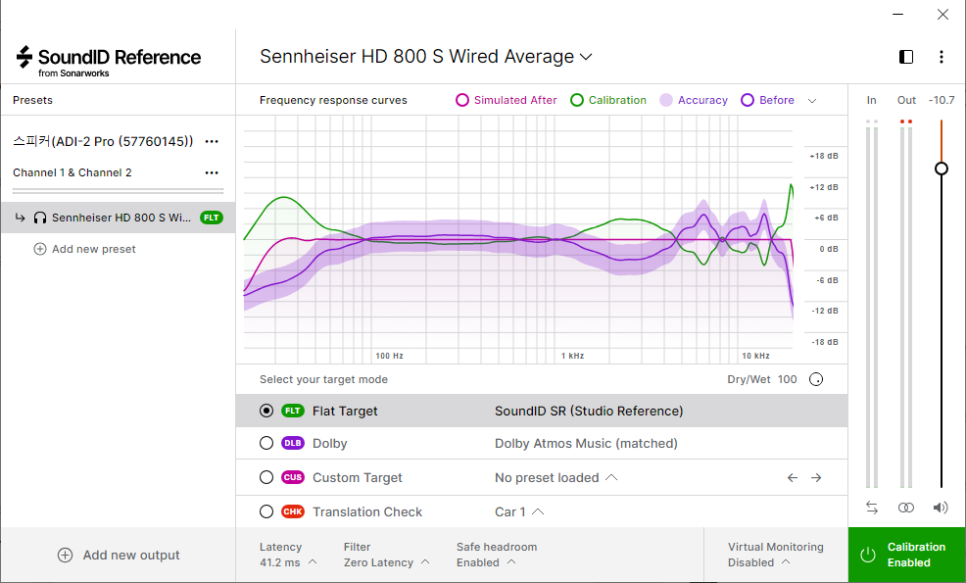The width and height of the screenshot is (966, 583).
Task: Select the Sennheiser HD 800 S preset row
Action: (118, 218)
